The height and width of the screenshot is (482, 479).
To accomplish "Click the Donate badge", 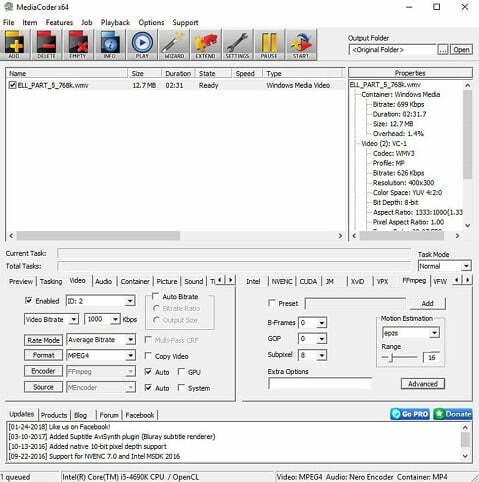I will 453,414.
